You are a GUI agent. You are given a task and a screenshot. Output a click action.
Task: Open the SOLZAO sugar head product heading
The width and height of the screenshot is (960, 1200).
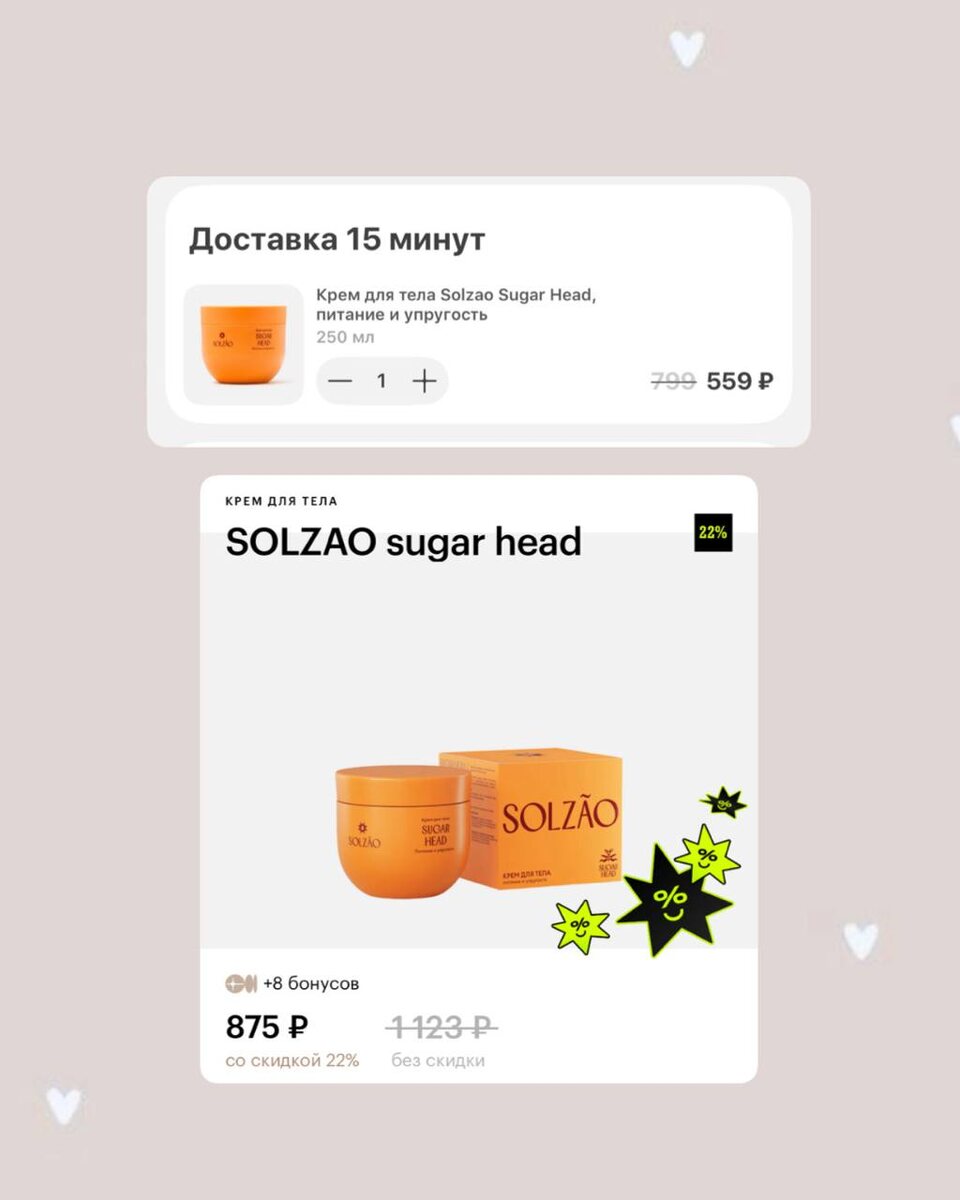coord(403,542)
